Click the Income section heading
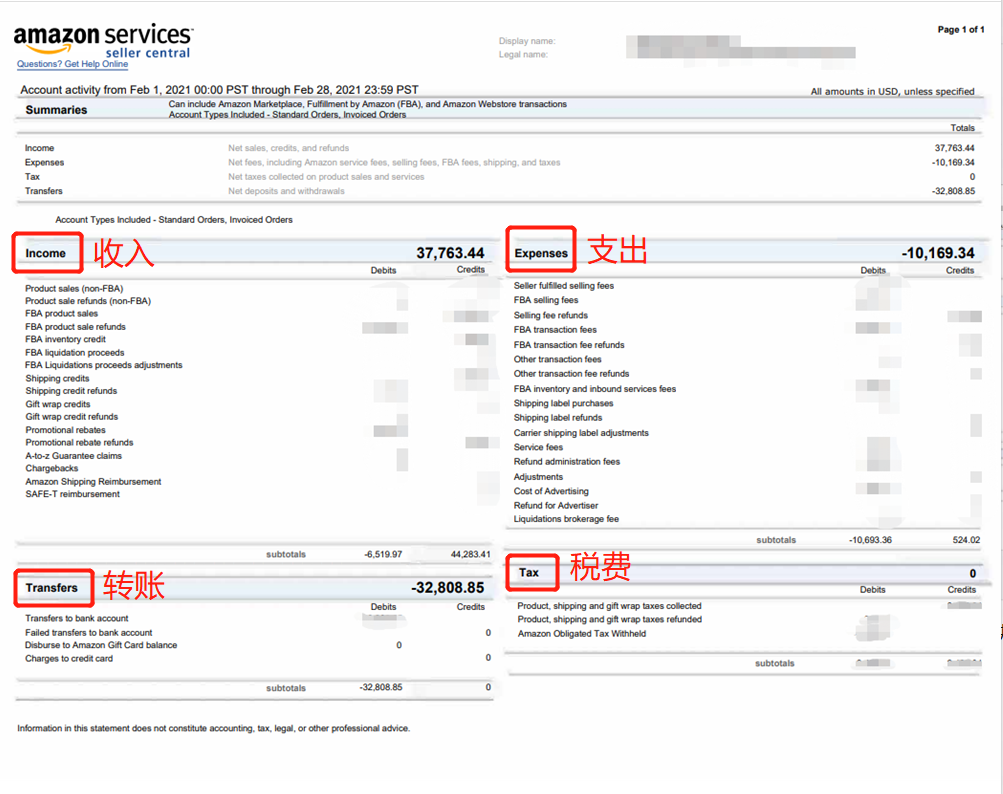This screenshot has height=794, width=1003. (x=45, y=253)
